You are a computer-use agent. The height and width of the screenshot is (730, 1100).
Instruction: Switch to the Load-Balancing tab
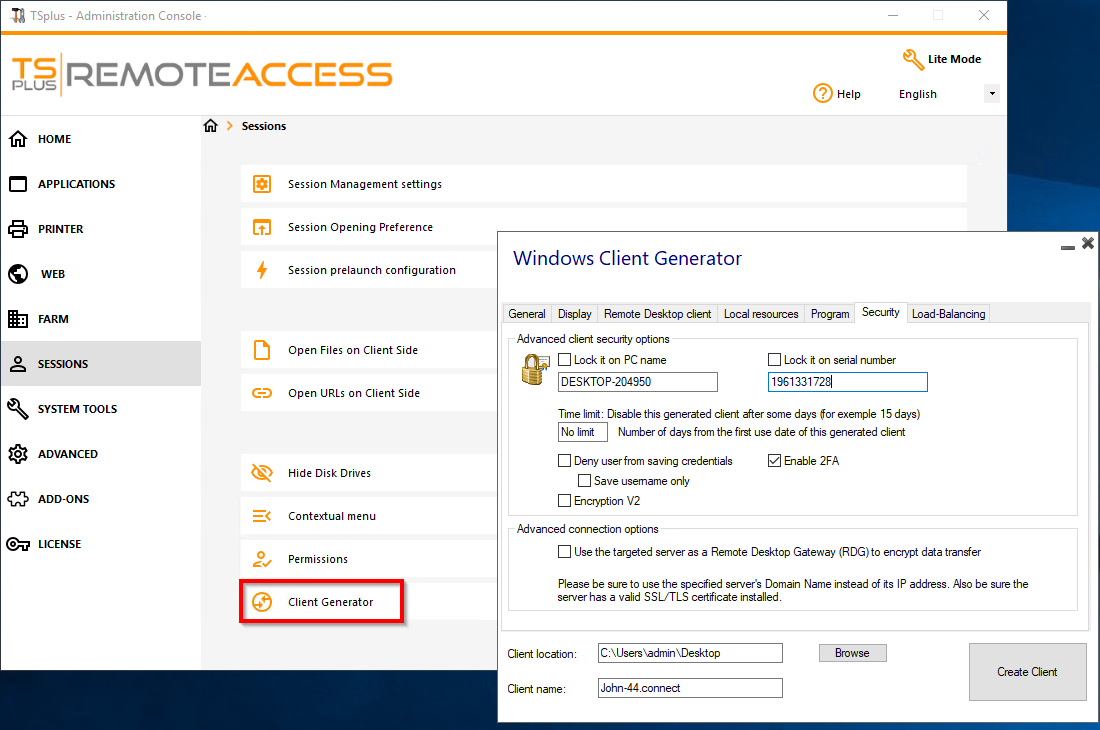pyautogui.click(x=948, y=314)
